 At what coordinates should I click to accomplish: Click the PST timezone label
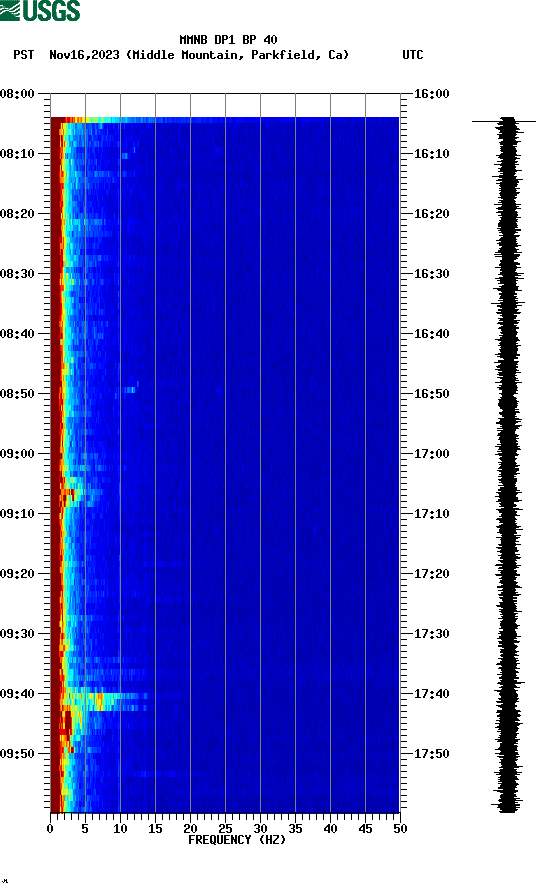(23, 55)
